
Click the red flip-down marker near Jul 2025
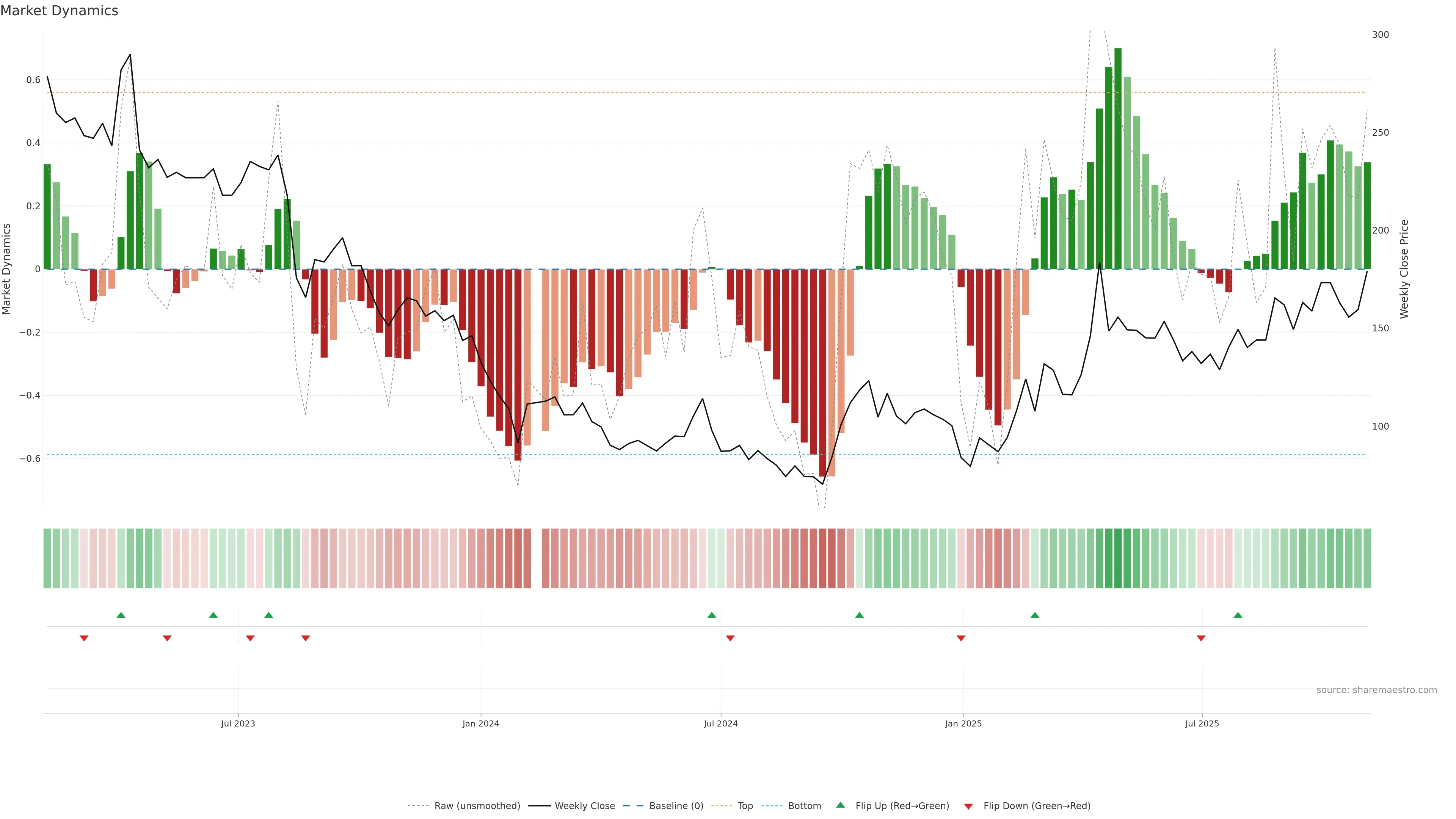1201,638
